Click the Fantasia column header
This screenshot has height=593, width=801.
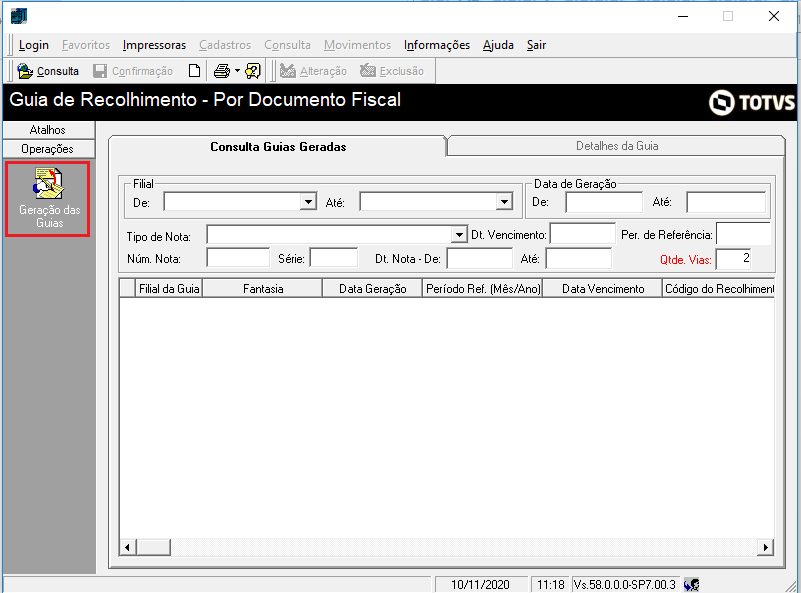tap(263, 289)
